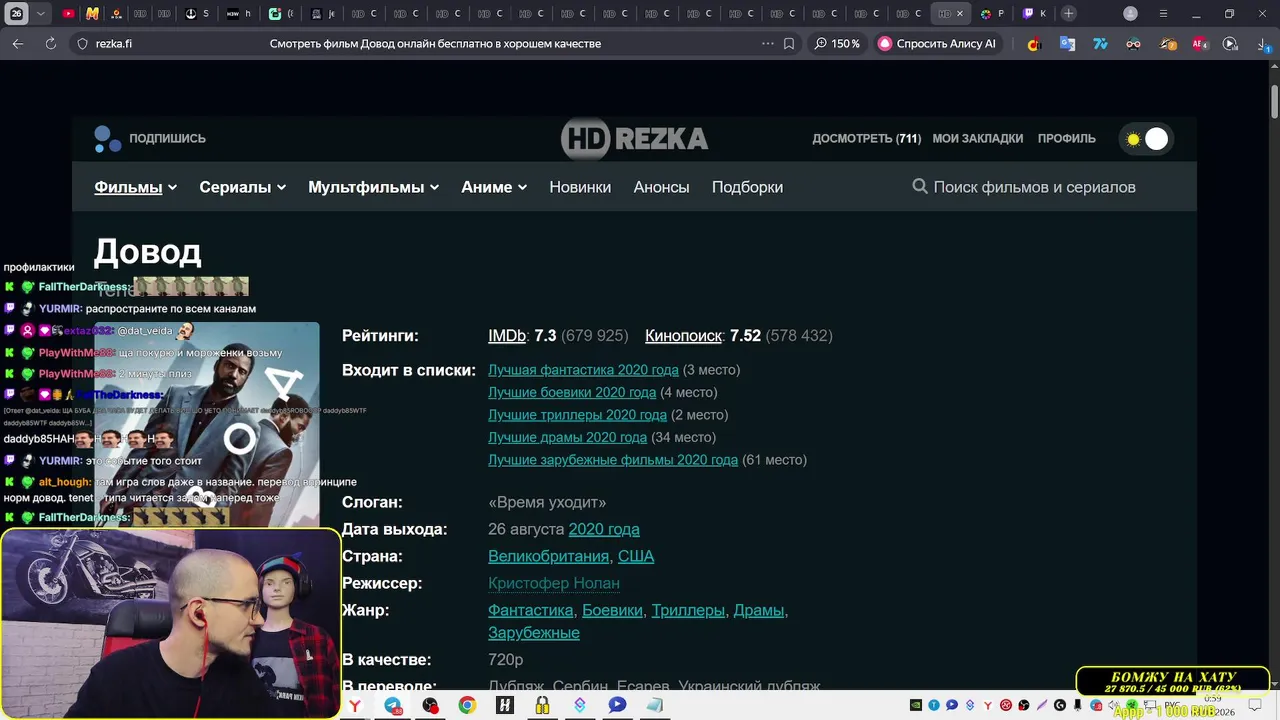Open the browser profile avatar
This screenshot has height=720, width=1280.
click(x=1130, y=14)
